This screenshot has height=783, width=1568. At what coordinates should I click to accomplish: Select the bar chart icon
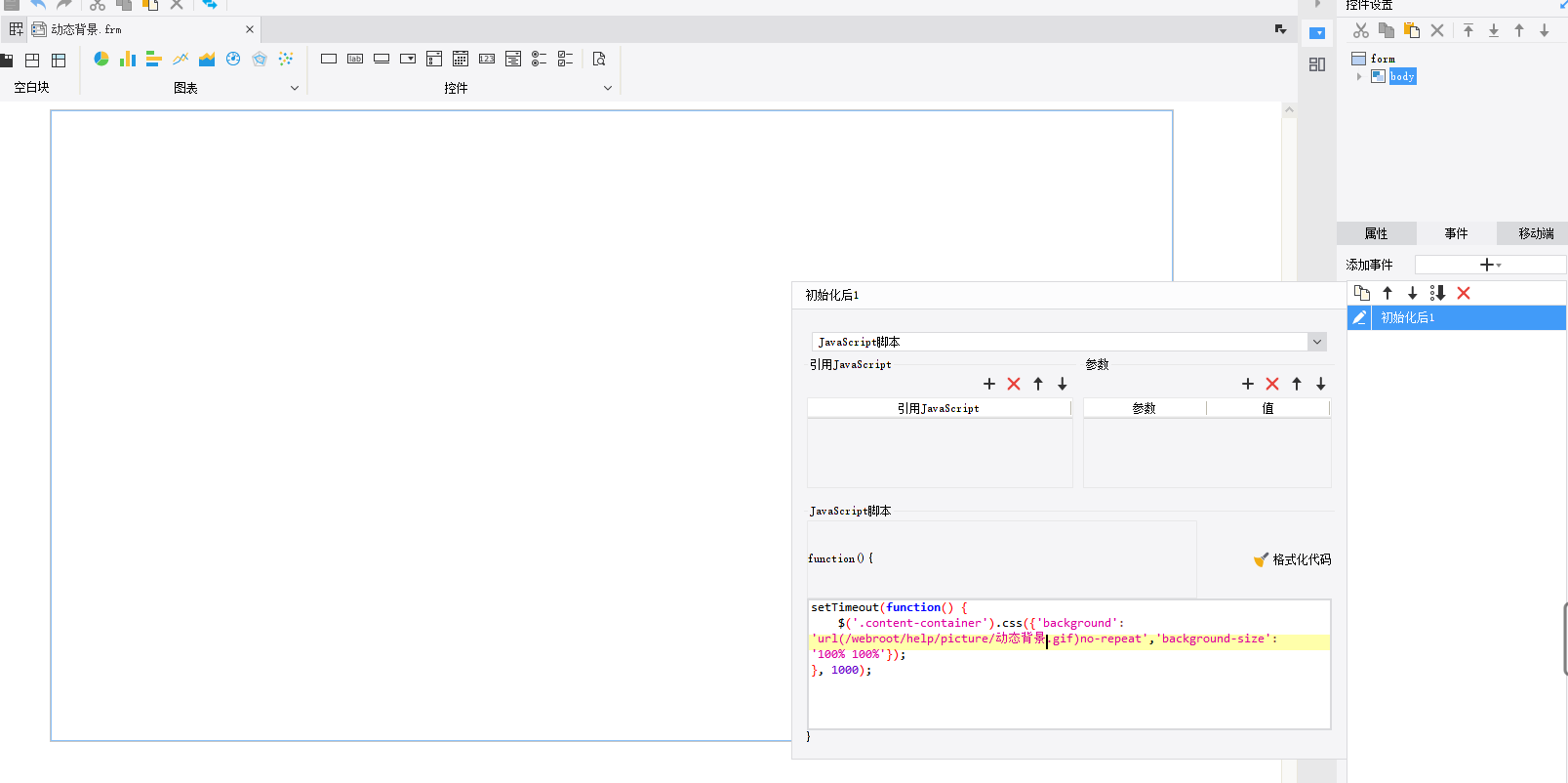128,59
